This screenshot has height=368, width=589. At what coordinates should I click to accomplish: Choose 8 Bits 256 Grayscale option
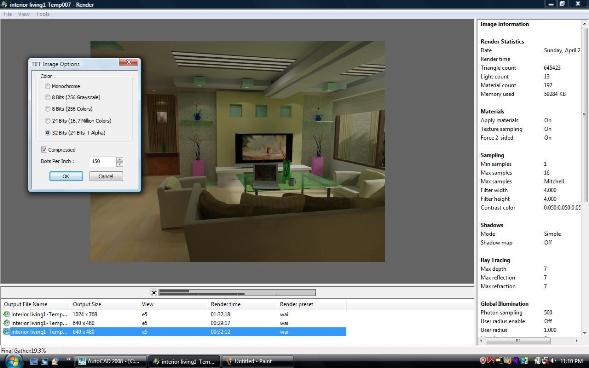(48, 97)
